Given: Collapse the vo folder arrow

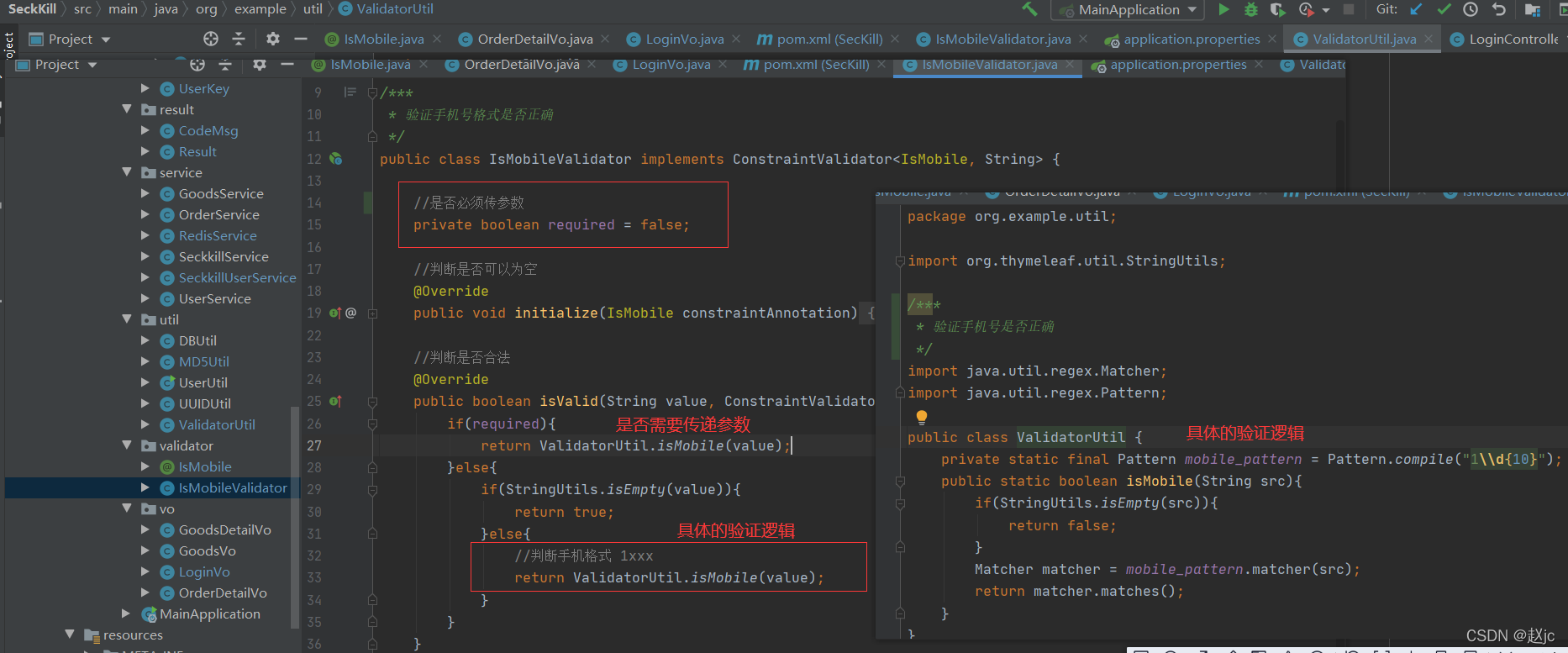Looking at the screenshot, I should point(127,508).
